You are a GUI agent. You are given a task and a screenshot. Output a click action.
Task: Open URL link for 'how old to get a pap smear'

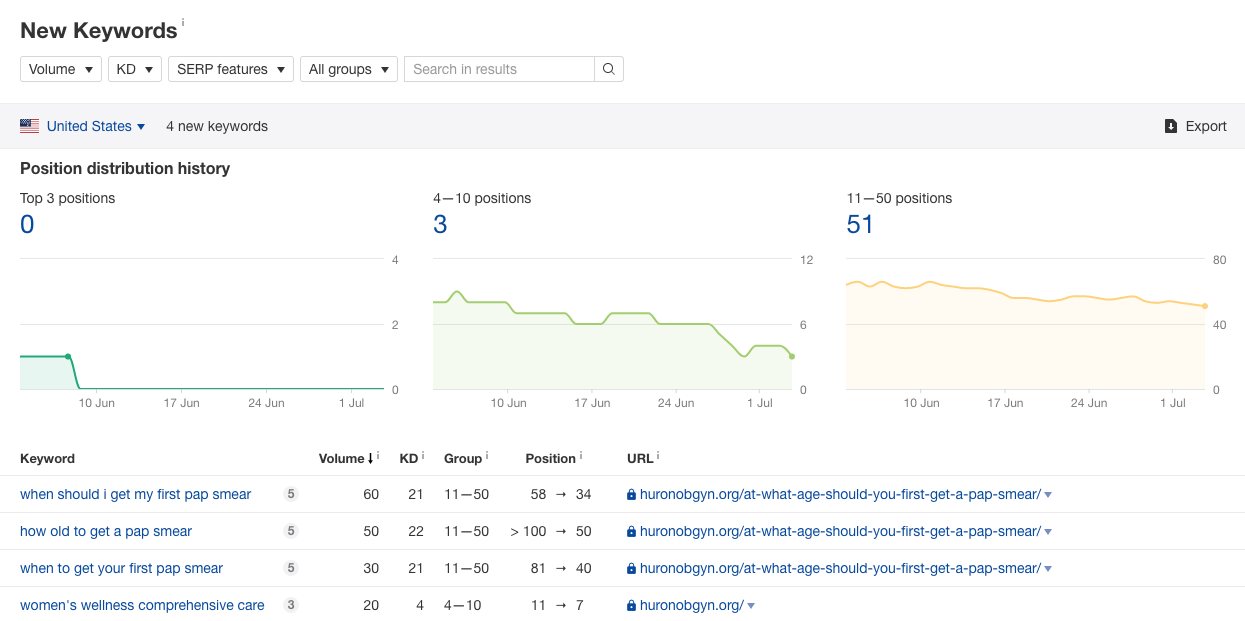(x=840, y=531)
